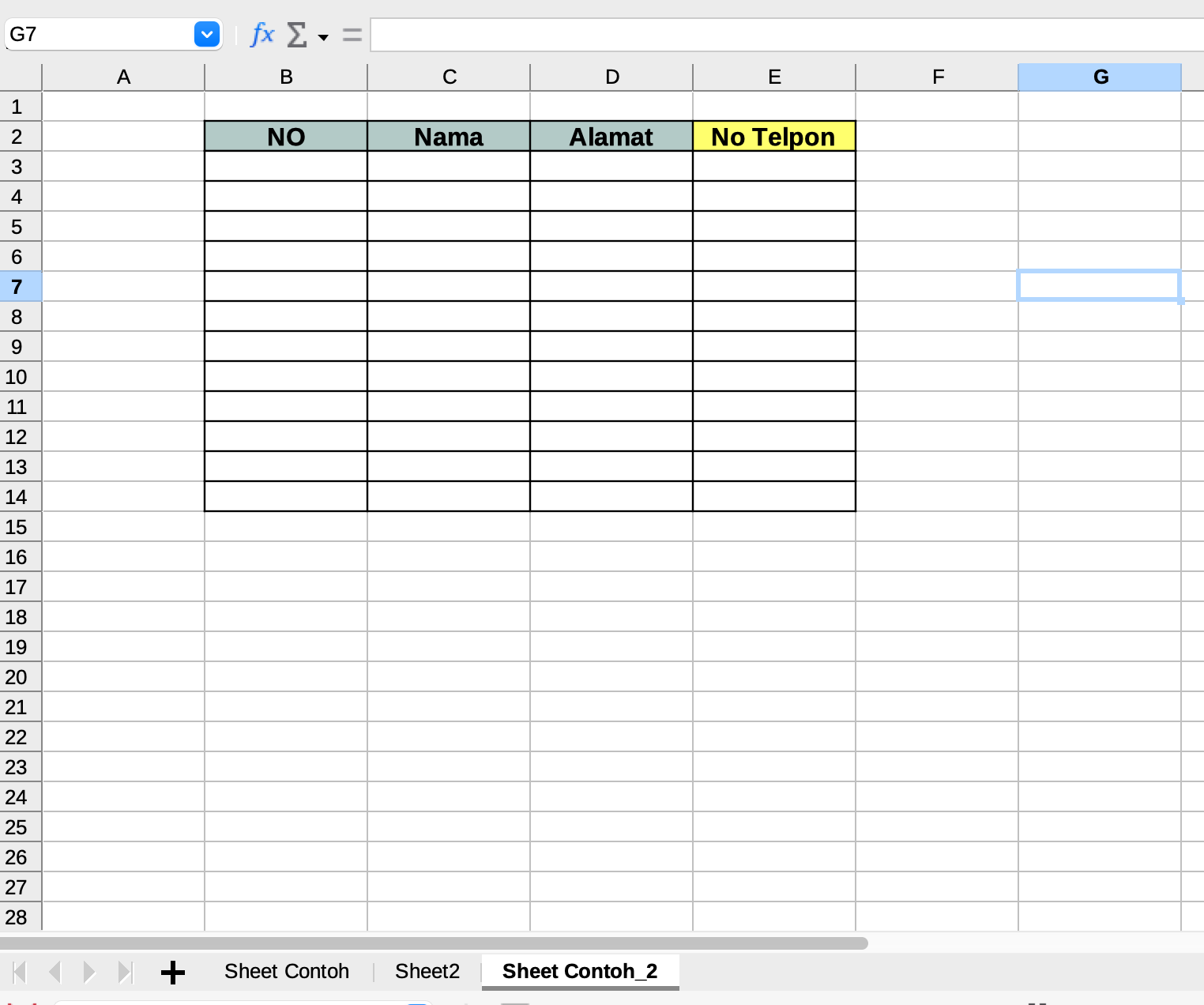This screenshot has width=1204, height=1005.
Task: Select row 15 header
Action: pyautogui.click(x=21, y=527)
